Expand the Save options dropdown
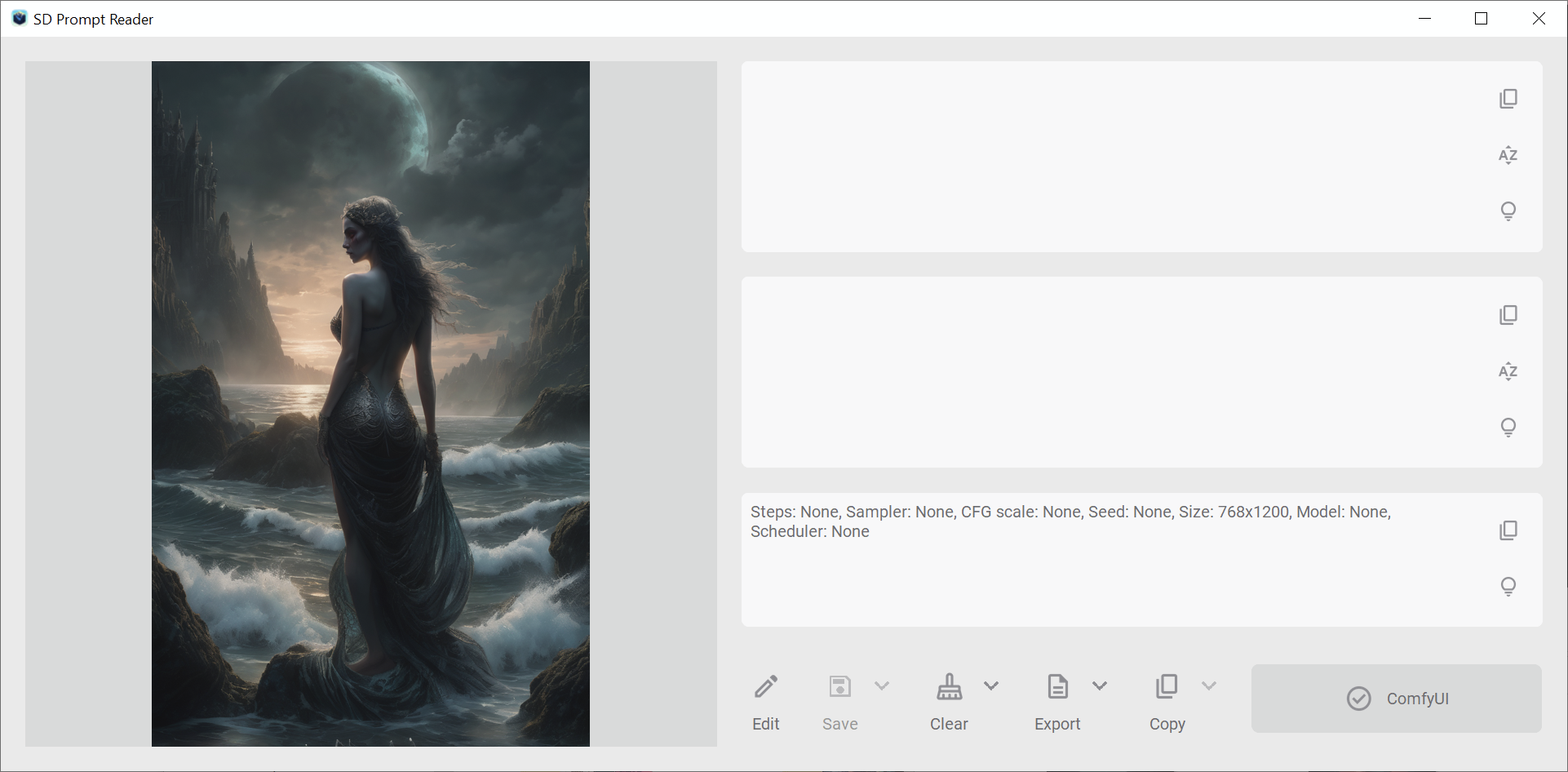 [883, 685]
